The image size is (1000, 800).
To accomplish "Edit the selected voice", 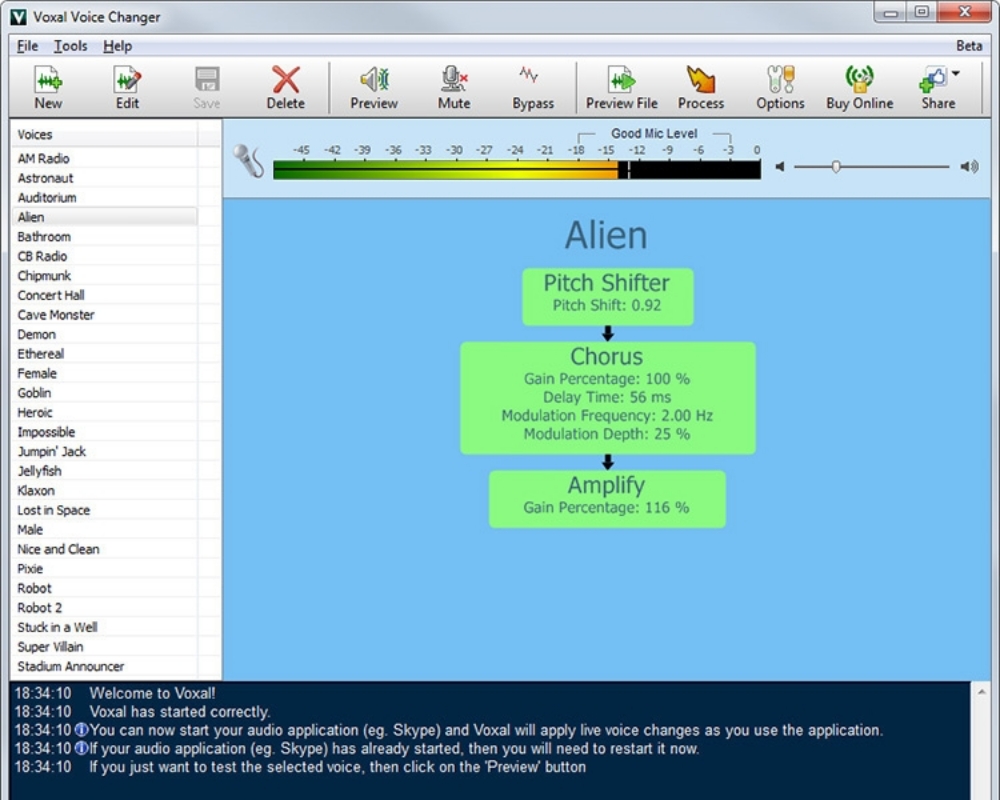I will click(x=127, y=88).
